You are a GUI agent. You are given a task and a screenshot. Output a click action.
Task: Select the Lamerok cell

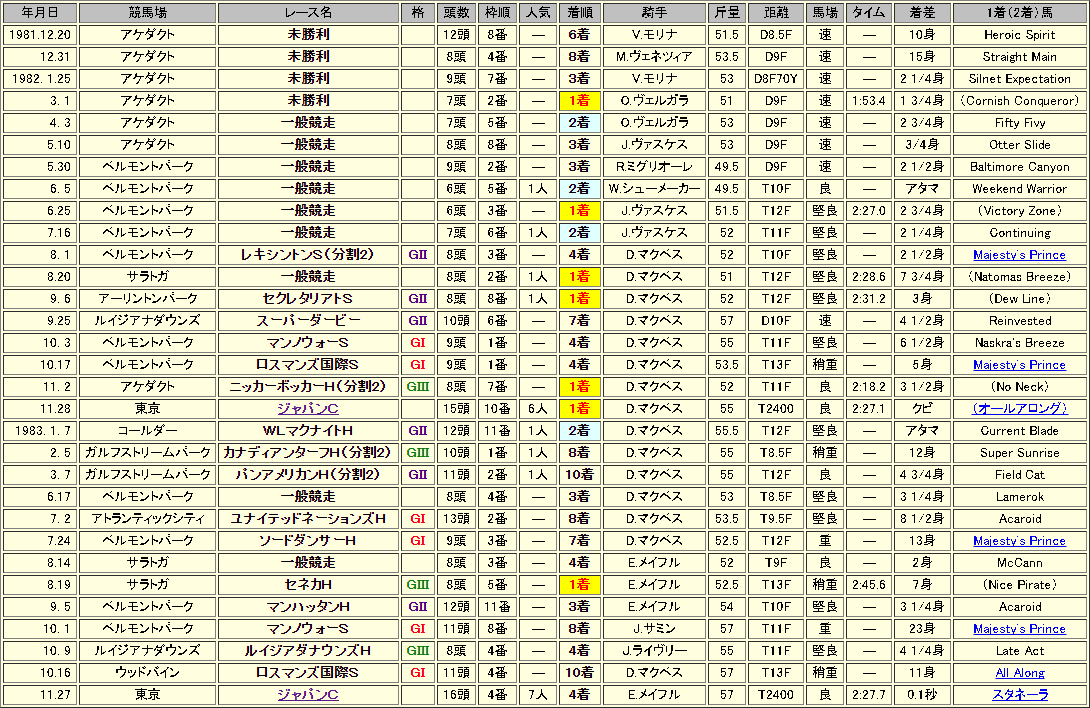(1020, 497)
